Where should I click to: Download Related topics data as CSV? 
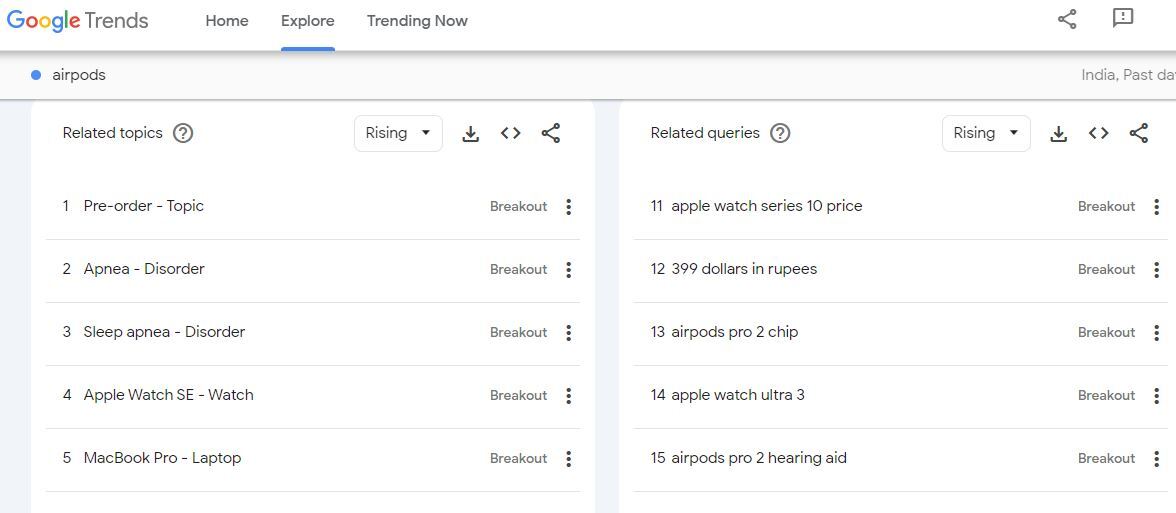point(470,134)
